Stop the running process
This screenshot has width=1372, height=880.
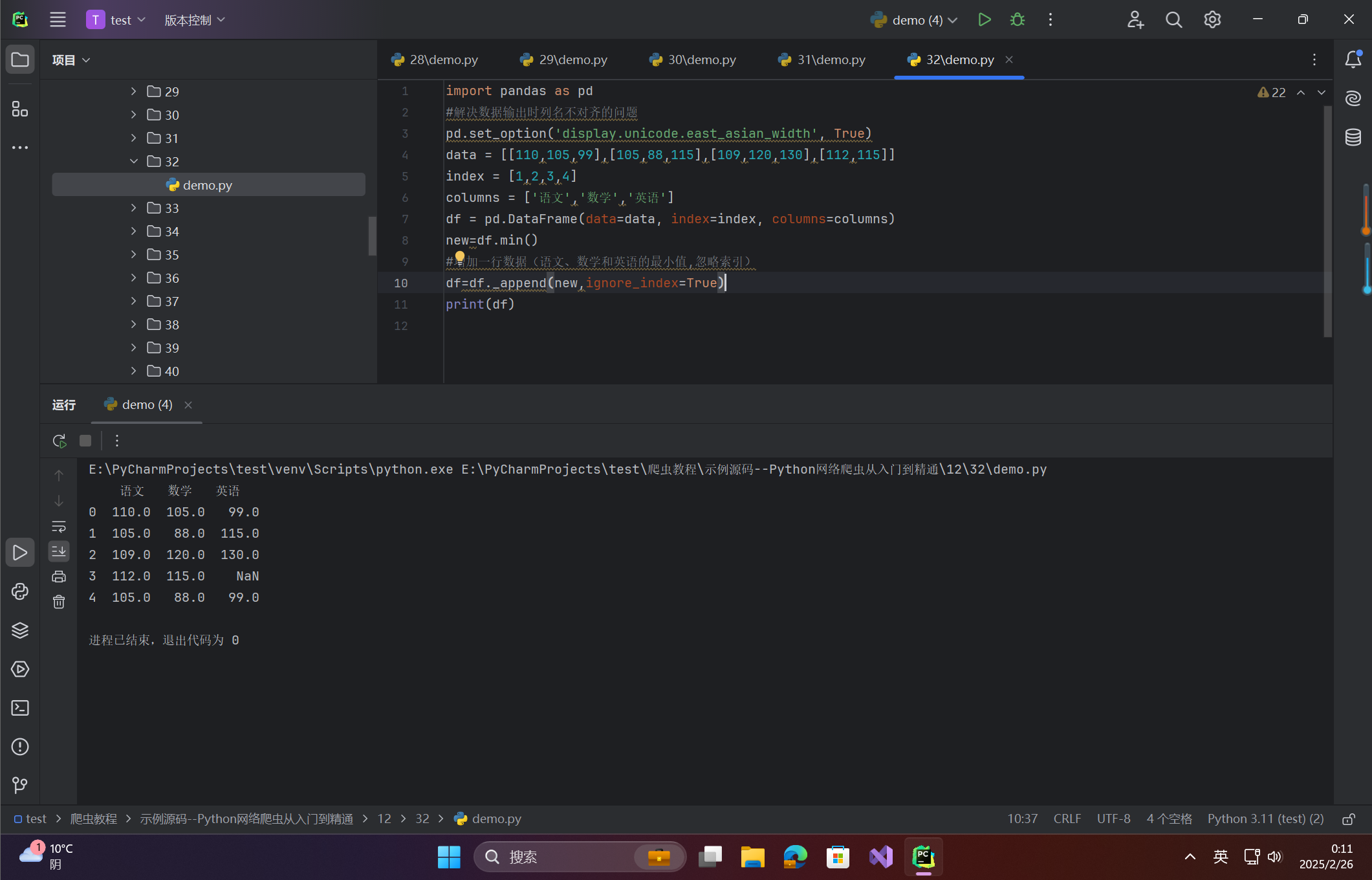tap(85, 441)
